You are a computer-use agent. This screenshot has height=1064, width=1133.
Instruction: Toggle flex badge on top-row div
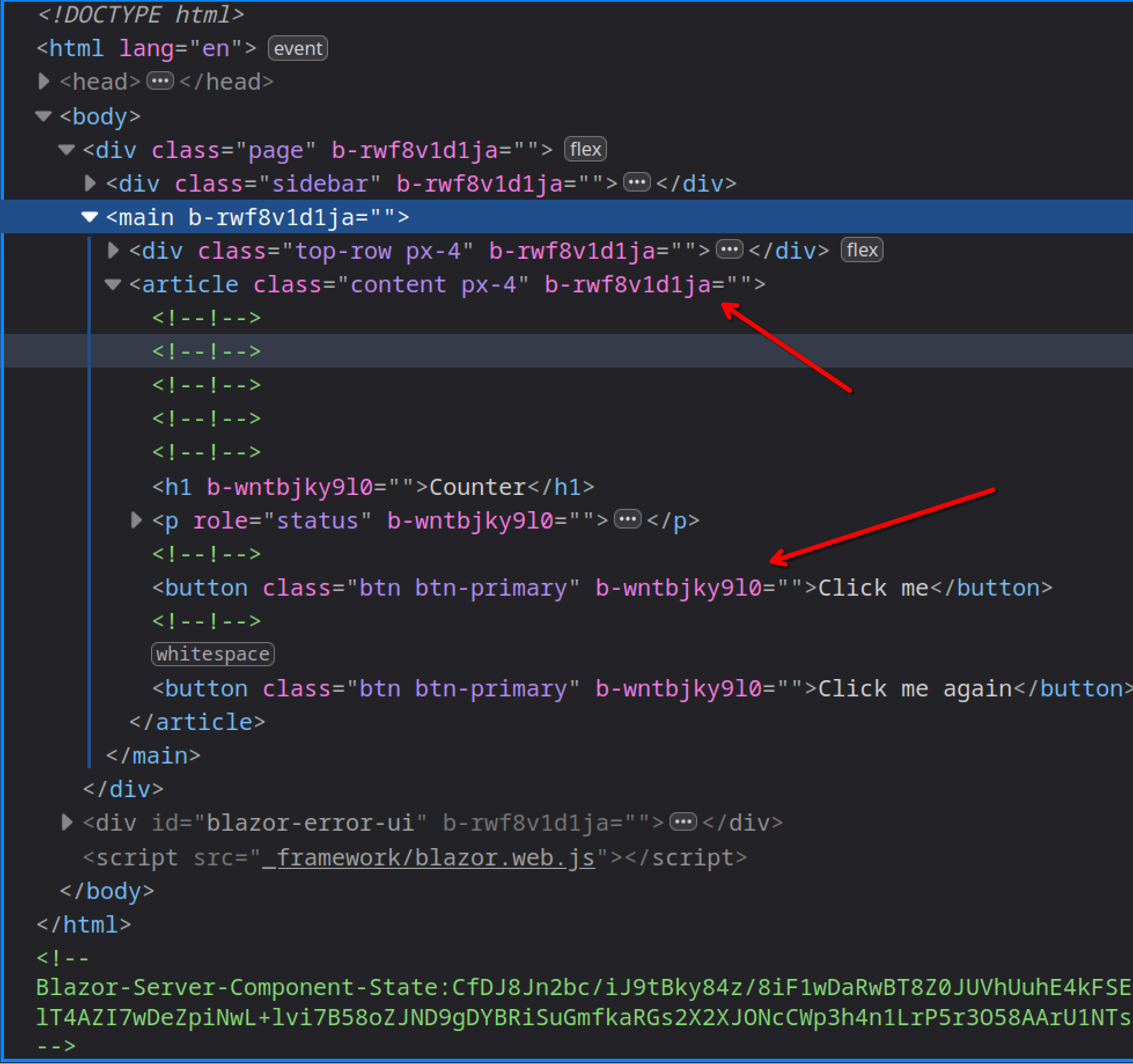pyautogui.click(x=862, y=251)
